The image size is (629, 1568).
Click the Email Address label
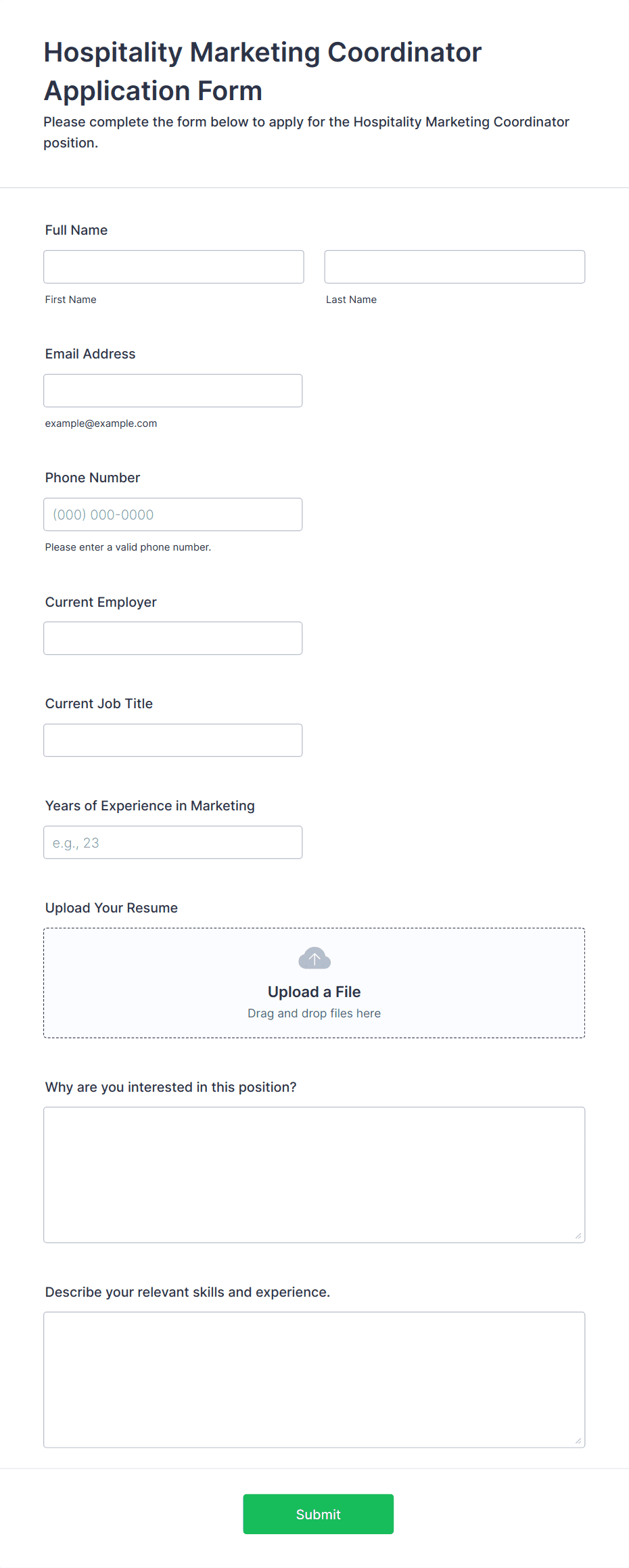(x=91, y=354)
